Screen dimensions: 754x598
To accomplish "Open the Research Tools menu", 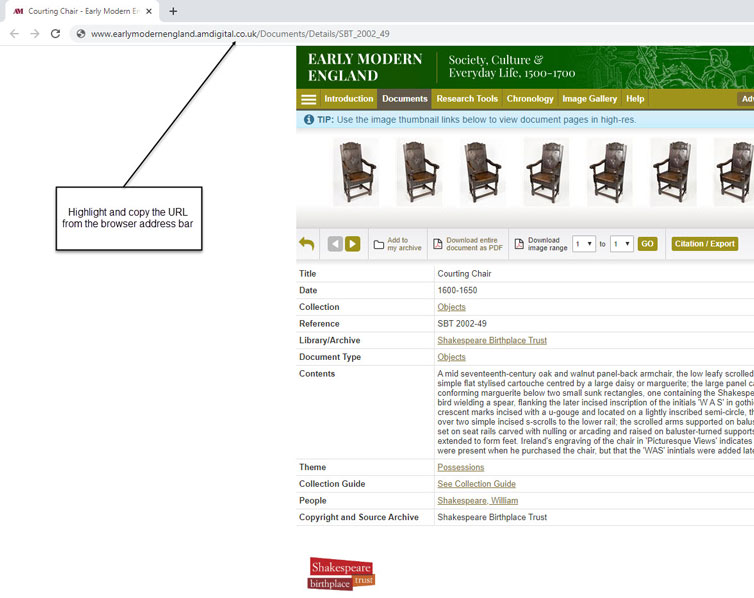I will pos(467,99).
